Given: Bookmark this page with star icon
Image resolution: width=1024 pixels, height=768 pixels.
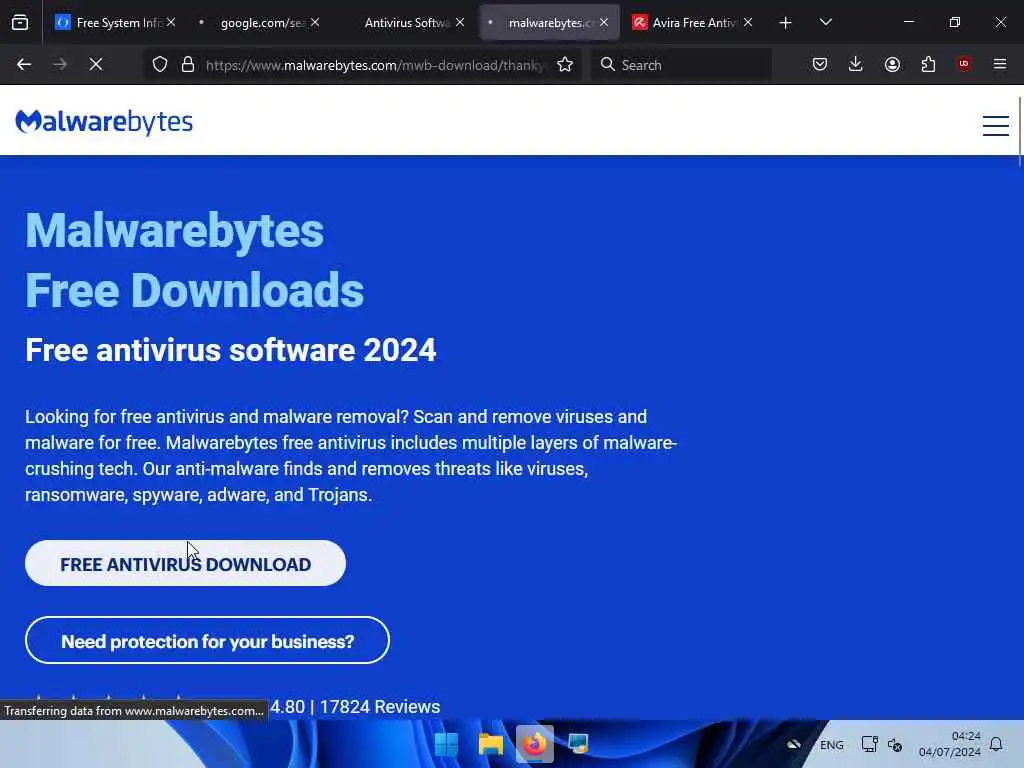Looking at the screenshot, I should tap(565, 64).
